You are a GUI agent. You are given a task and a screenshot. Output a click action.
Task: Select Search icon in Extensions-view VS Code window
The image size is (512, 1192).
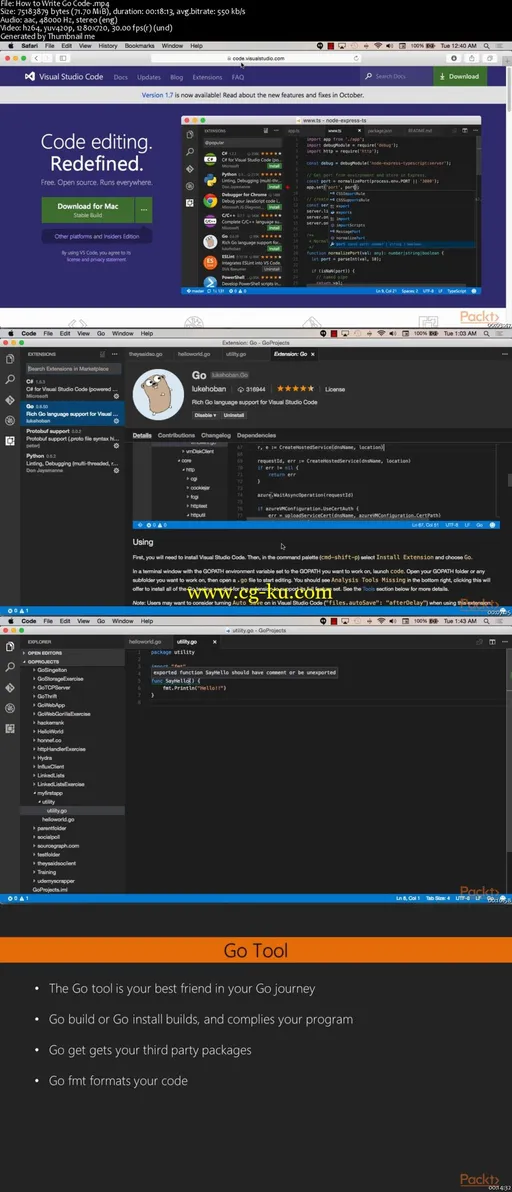[x=9, y=379]
